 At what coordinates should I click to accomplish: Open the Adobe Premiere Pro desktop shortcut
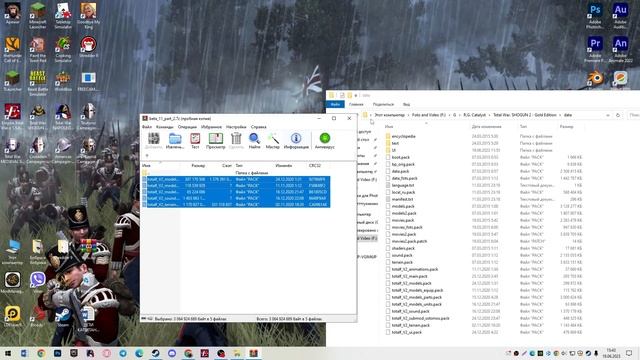pos(595,49)
